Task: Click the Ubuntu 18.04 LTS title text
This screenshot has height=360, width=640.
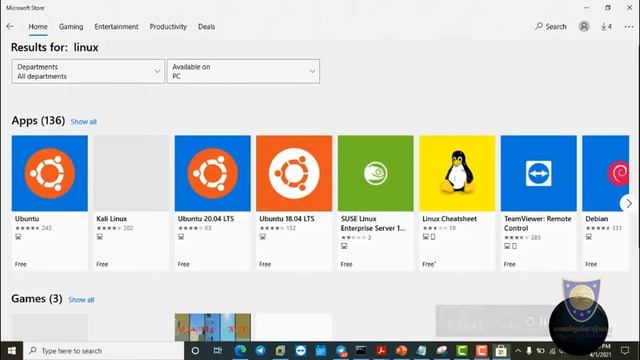Action: click(287, 219)
